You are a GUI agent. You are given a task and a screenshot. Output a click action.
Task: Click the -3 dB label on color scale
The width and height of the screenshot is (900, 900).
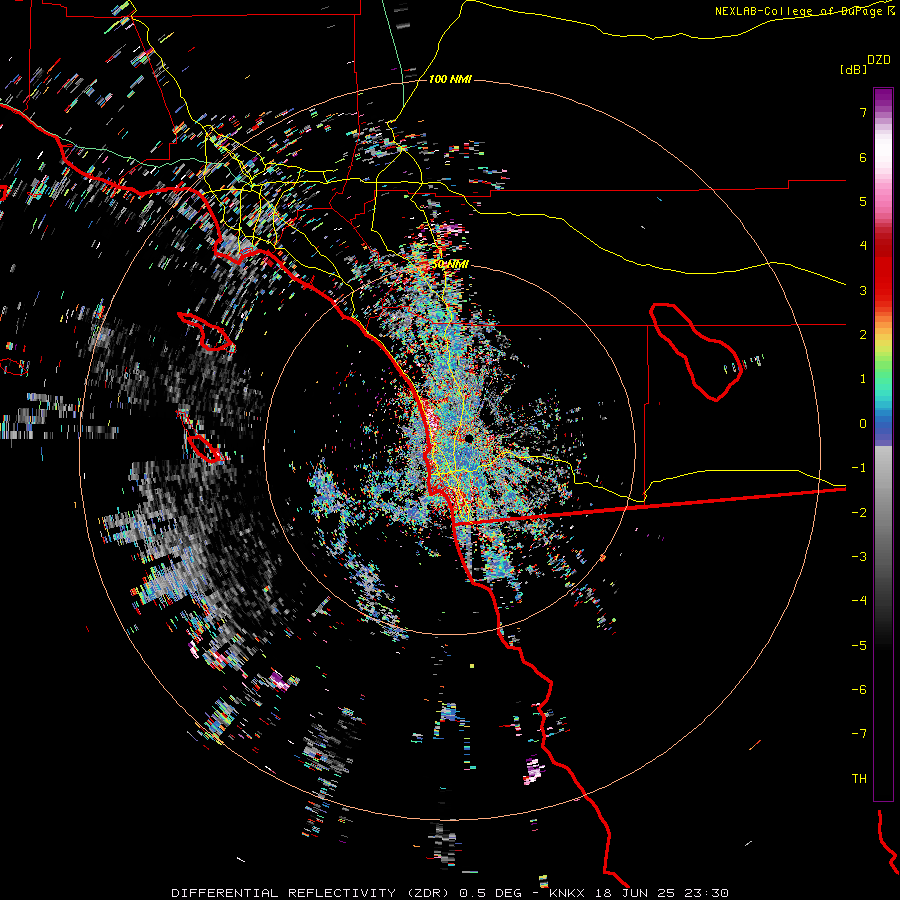(x=859, y=557)
